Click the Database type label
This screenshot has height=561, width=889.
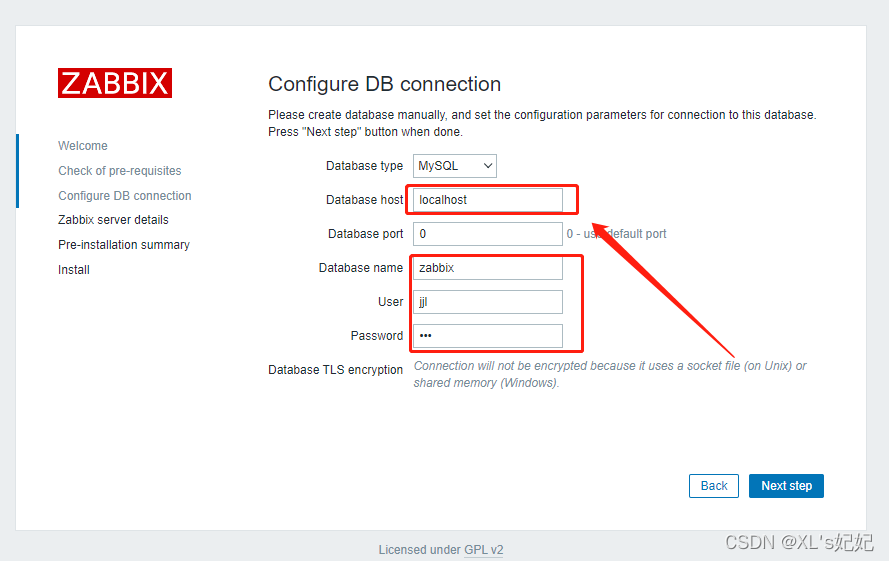click(365, 166)
